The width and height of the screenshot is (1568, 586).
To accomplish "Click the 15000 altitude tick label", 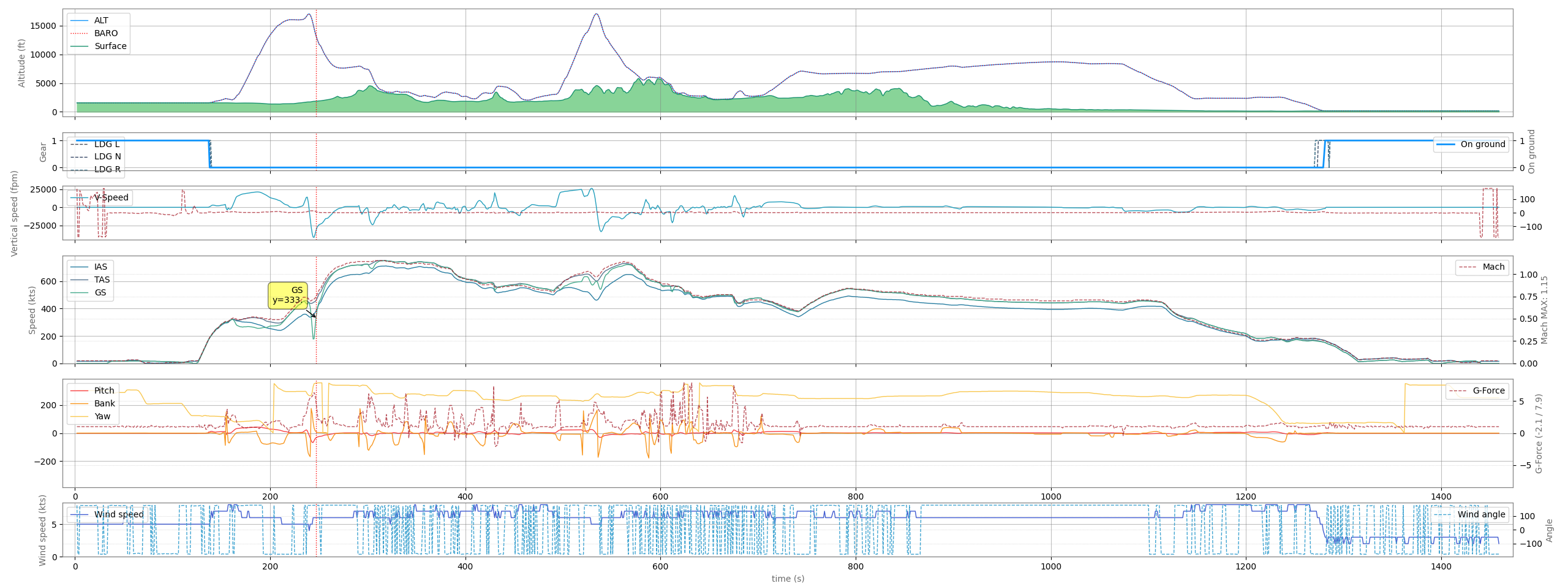I will coord(43,26).
